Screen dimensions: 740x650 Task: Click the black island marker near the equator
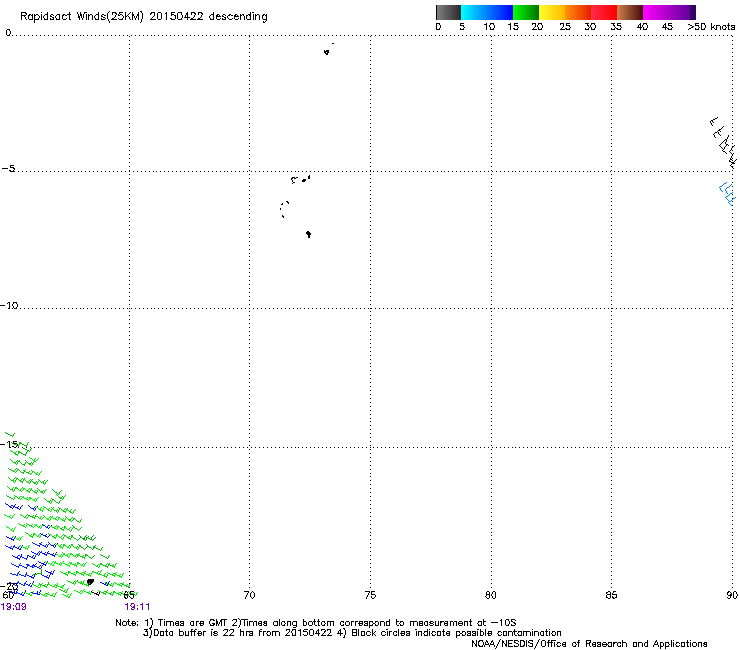click(327, 52)
